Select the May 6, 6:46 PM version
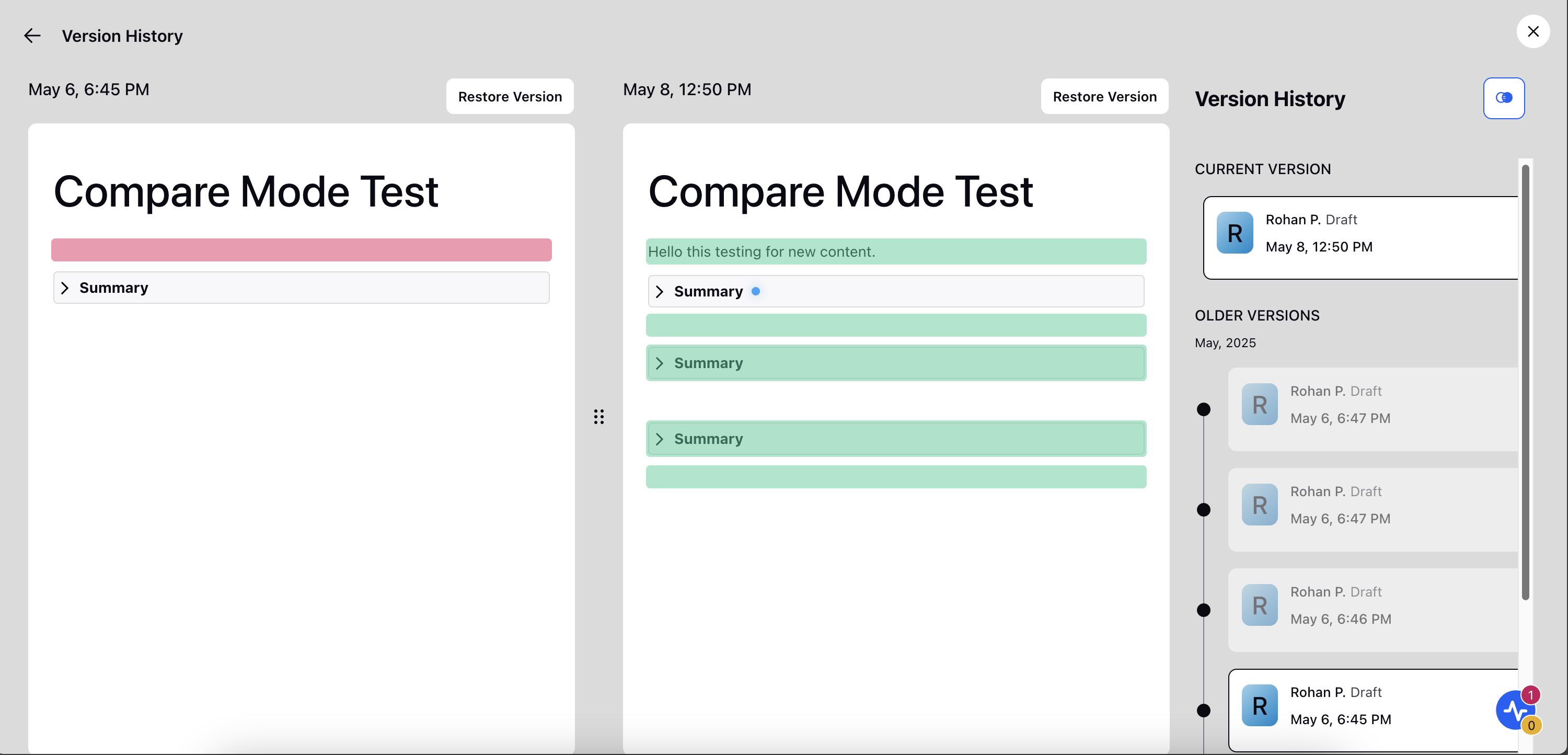This screenshot has width=1568, height=755. 1373,610
